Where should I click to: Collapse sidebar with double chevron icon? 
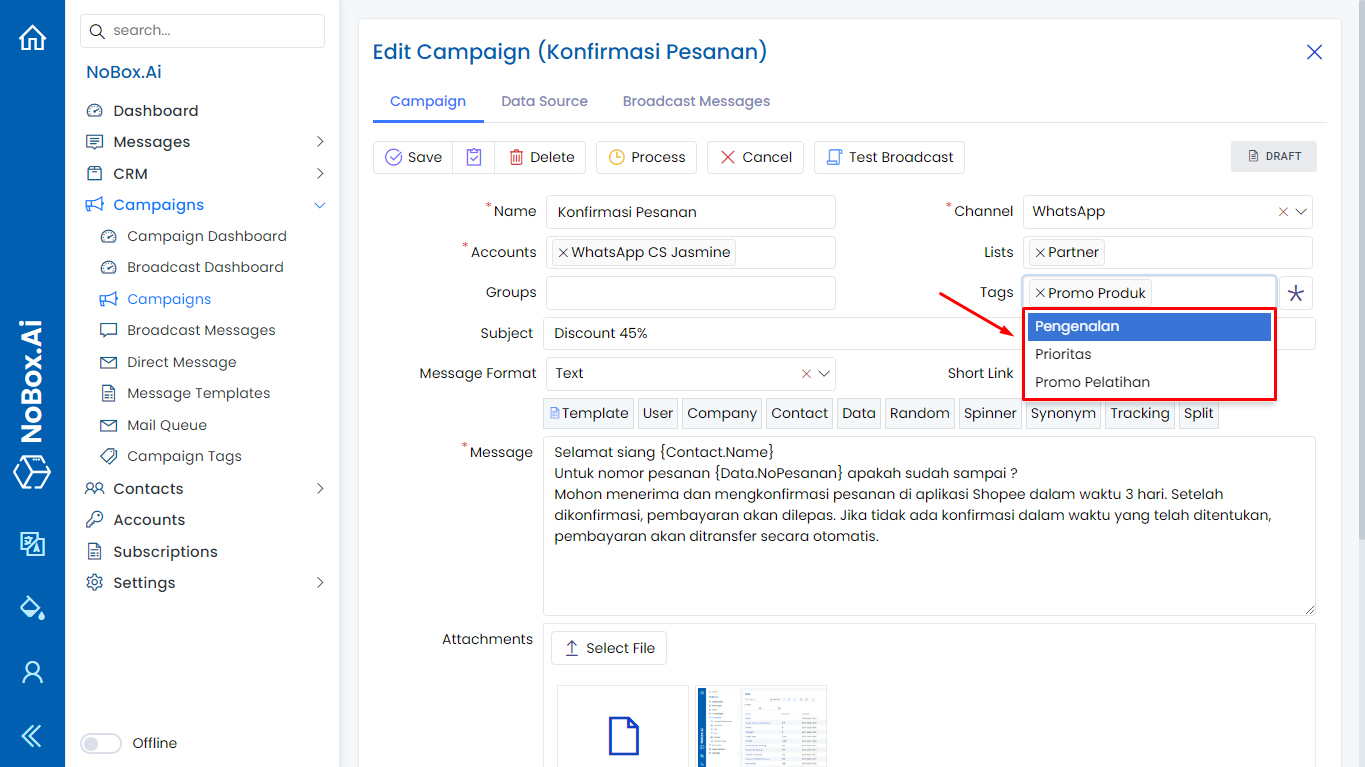pos(32,737)
